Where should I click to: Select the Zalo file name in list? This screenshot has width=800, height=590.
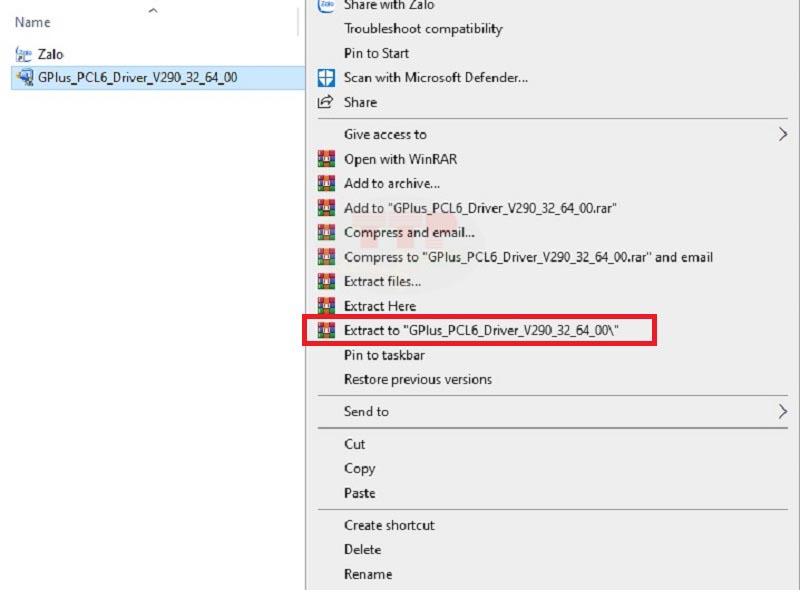tap(51, 54)
